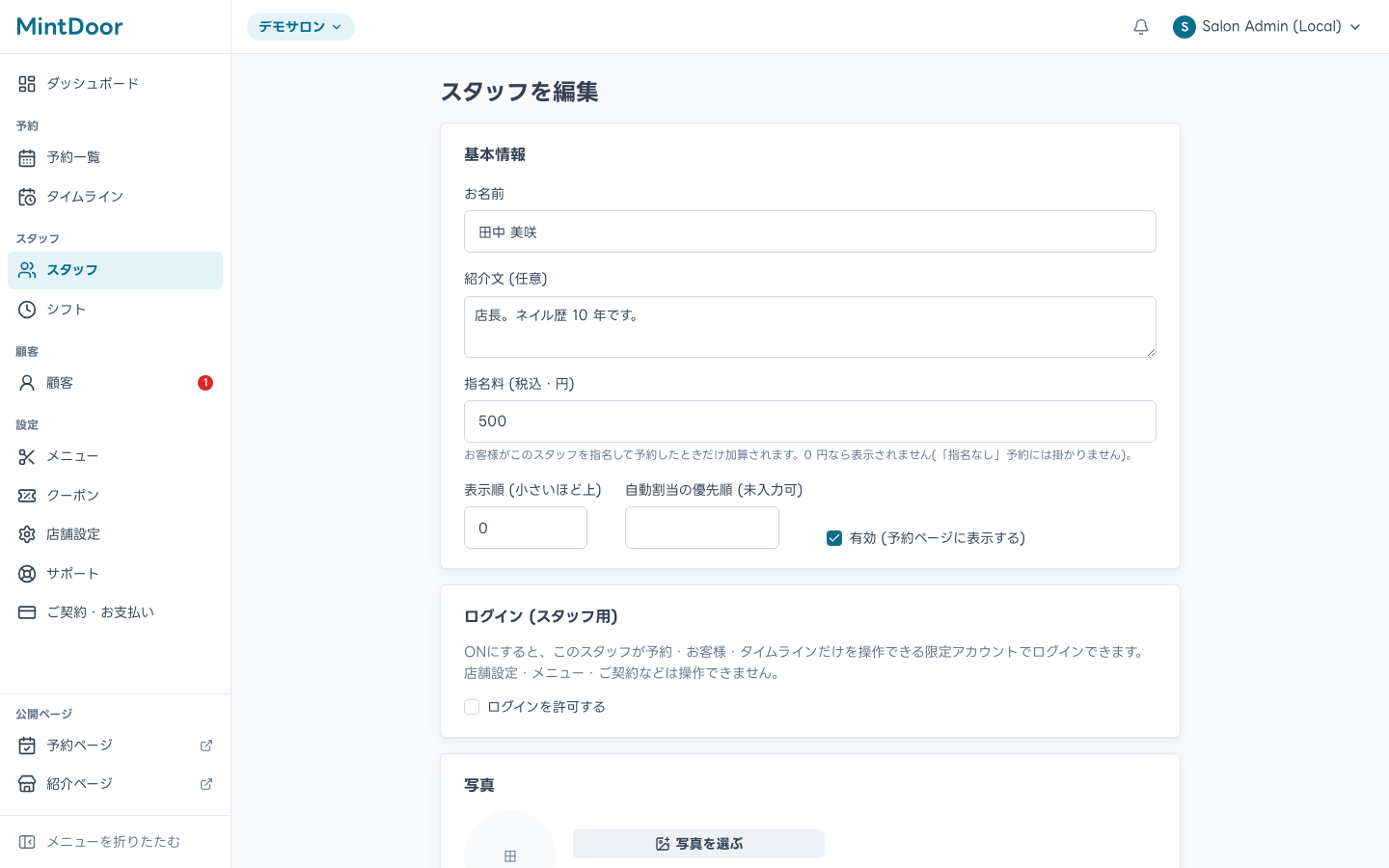Go to 予約一覧 in the sidebar
1389x868 pixels.
(115, 157)
